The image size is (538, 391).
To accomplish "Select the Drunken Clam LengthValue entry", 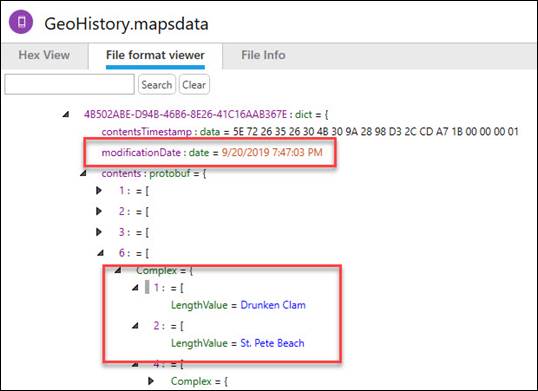I will [x=238, y=305].
